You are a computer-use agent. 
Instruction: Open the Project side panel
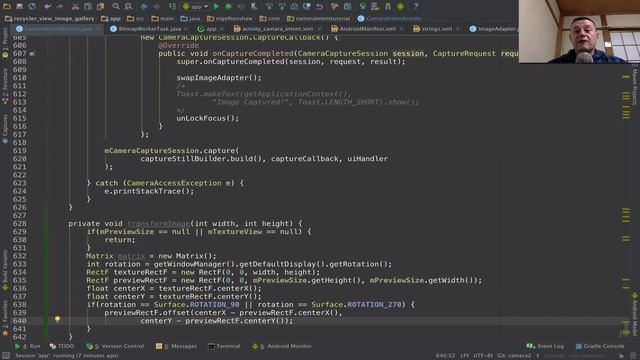coord(5,42)
